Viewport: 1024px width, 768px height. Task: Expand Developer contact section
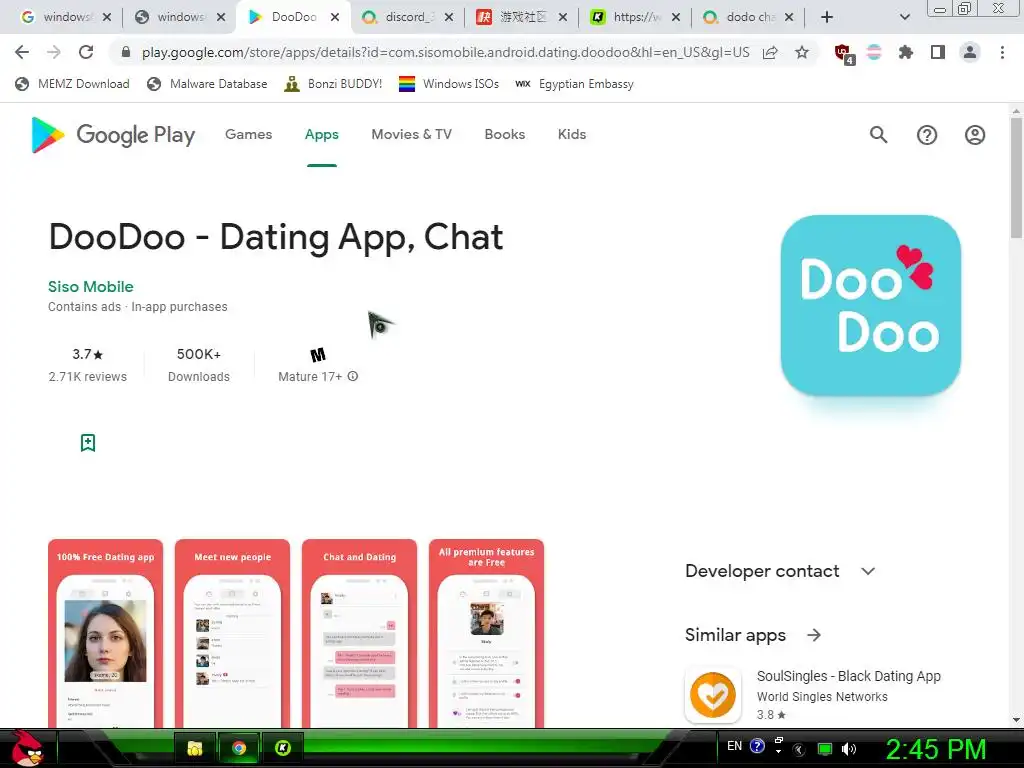click(780, 571)
